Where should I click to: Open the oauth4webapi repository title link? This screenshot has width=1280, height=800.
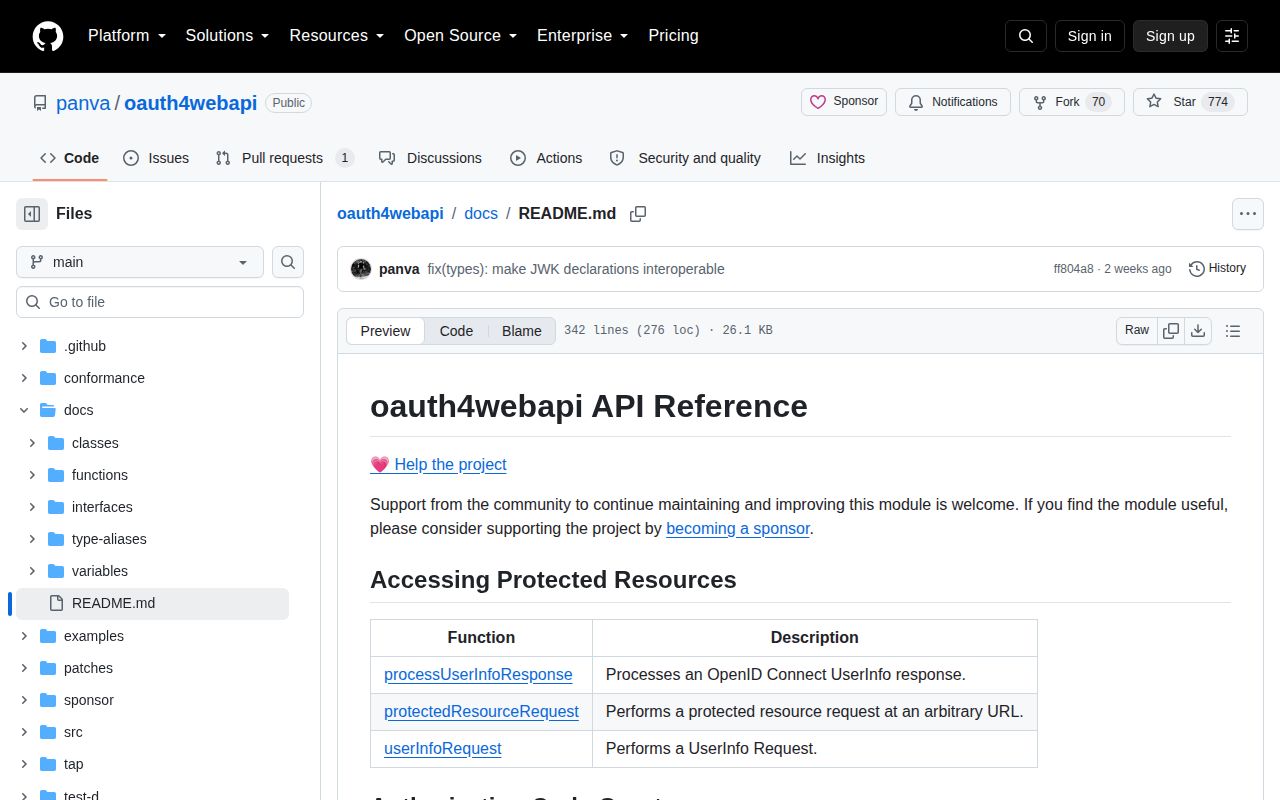pos(190,103)
